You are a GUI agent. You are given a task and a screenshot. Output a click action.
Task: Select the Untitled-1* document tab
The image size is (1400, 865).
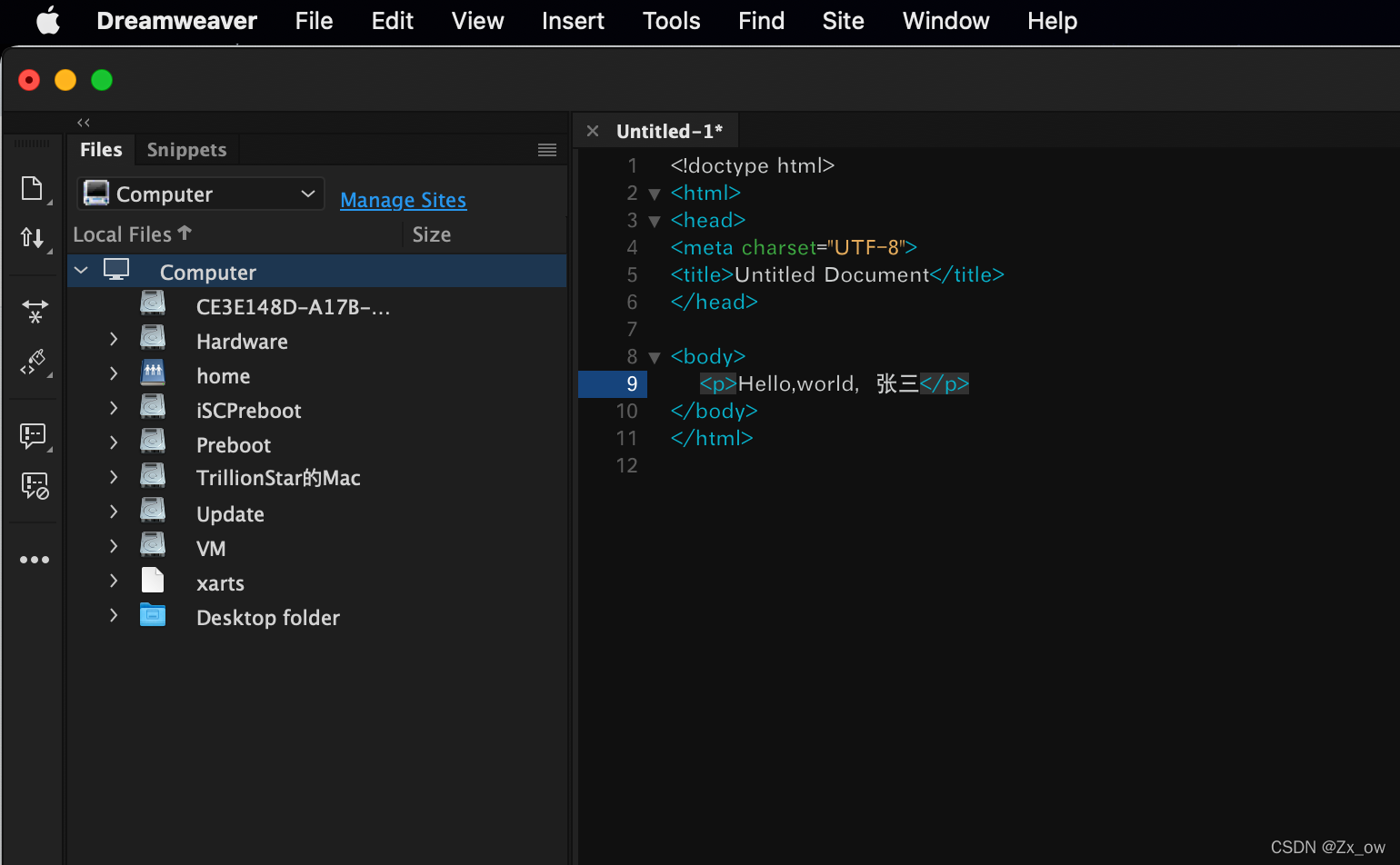tap(669, 131)
